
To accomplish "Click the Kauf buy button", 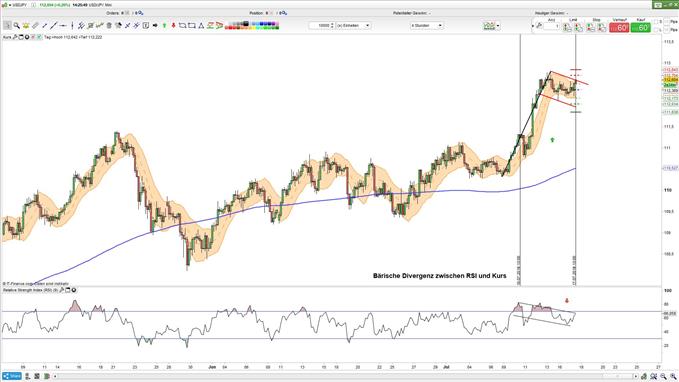I will pos(640,27).
